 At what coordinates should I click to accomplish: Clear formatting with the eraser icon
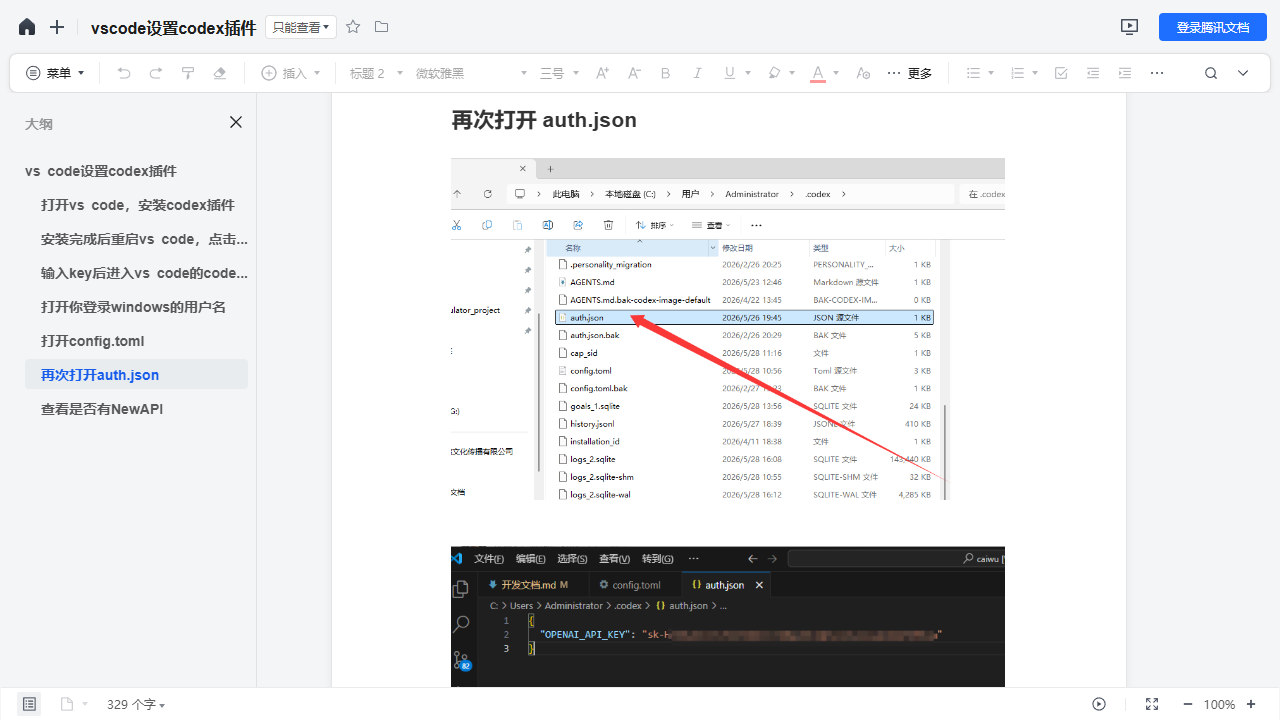click(x=220, y=73)
